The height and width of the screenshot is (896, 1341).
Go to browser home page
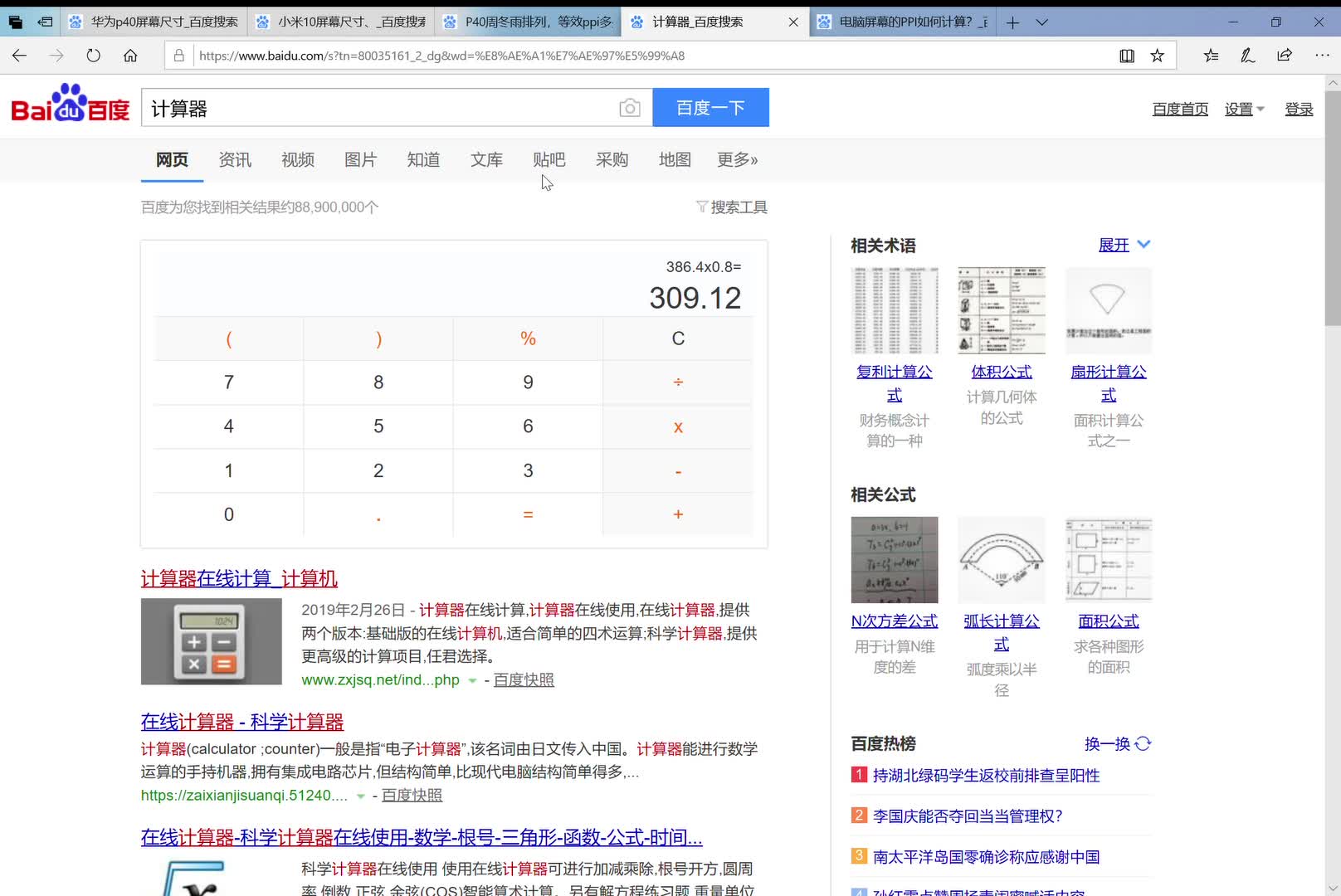coord(130,56)
